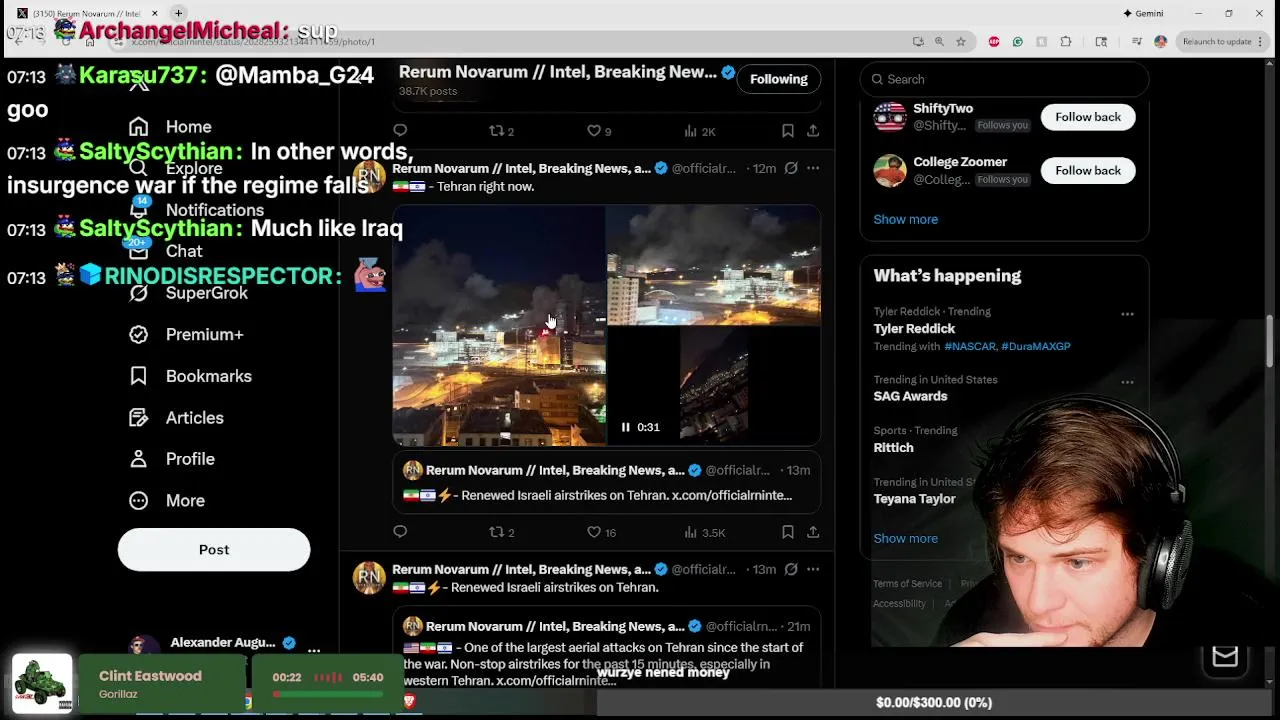
Task: Toggle like on the post with 16 likes
Action: (601, 532)
